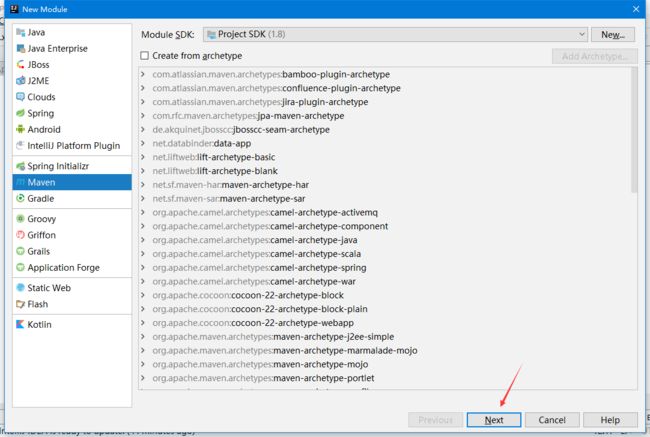Click the Flash folder icon

[20, 304]
